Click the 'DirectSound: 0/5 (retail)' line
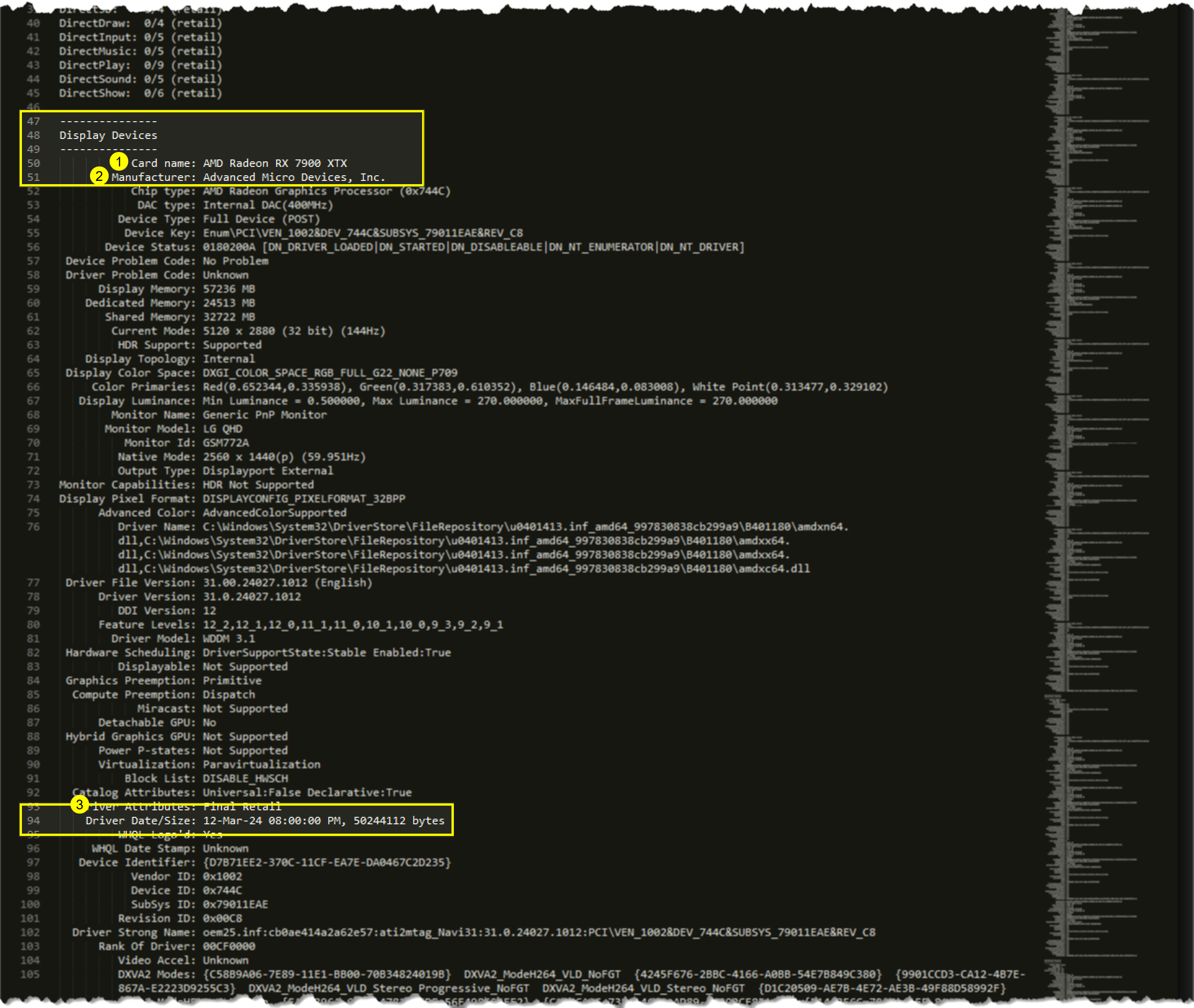The width and height of the screenshot is (1194, 1008). coord(140,79)
